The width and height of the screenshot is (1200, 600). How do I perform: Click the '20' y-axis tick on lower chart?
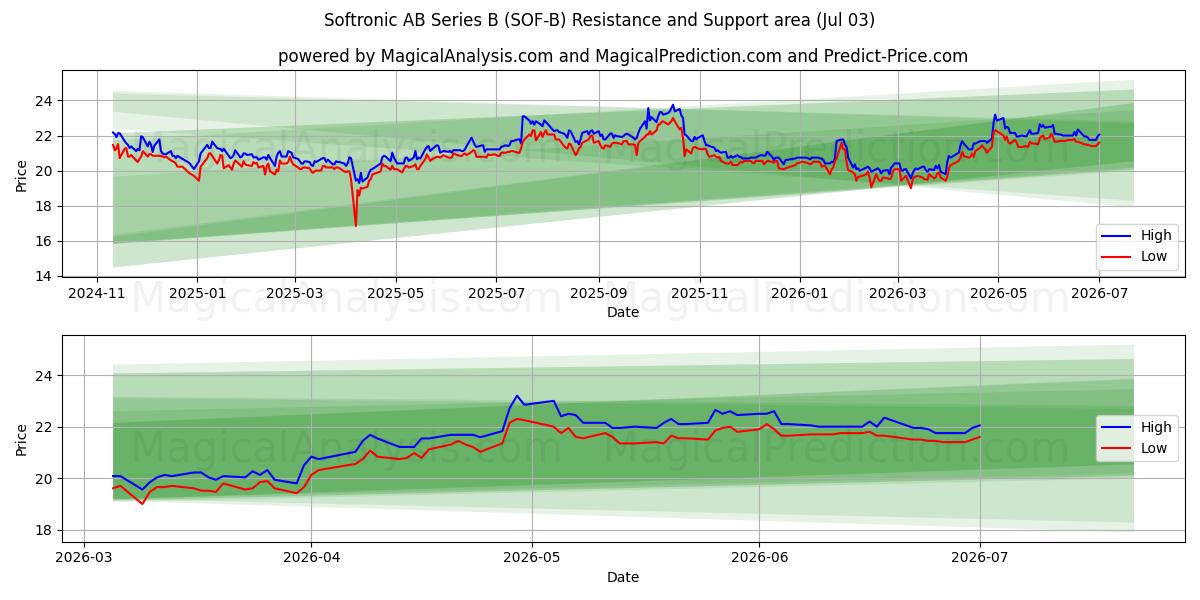pos(46,479)
